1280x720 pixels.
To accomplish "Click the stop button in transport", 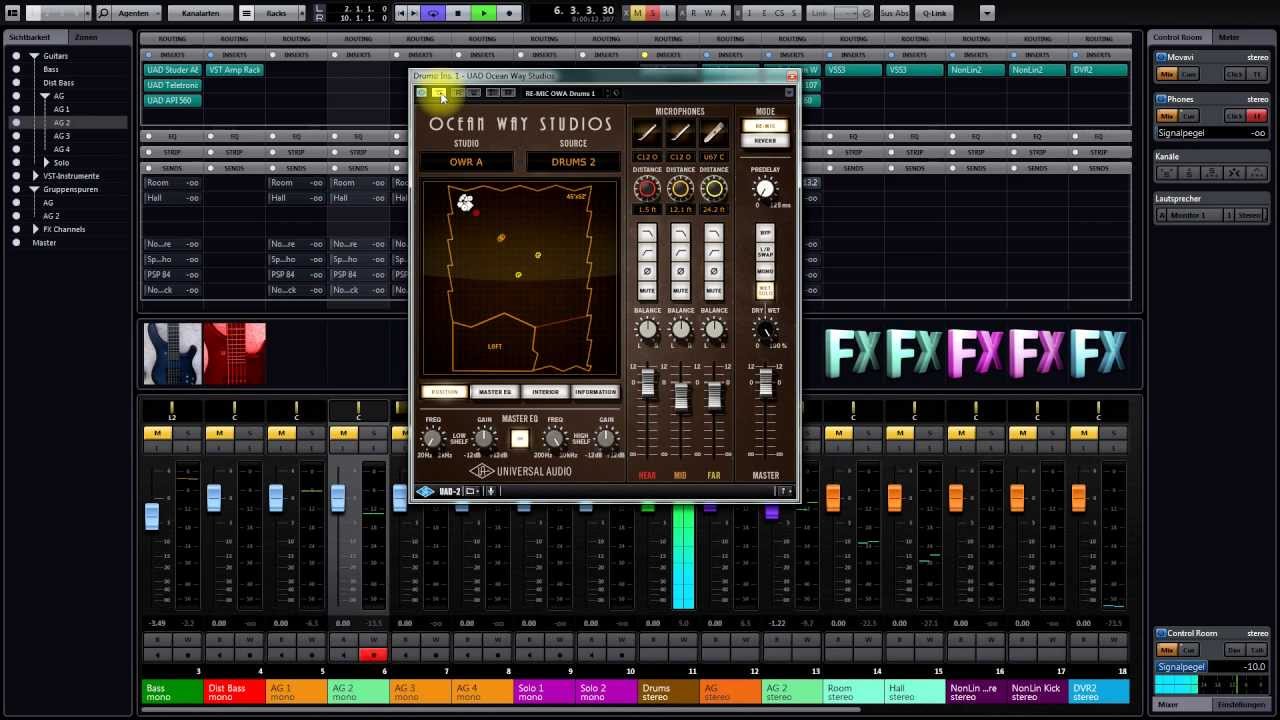I will [458, 13].
